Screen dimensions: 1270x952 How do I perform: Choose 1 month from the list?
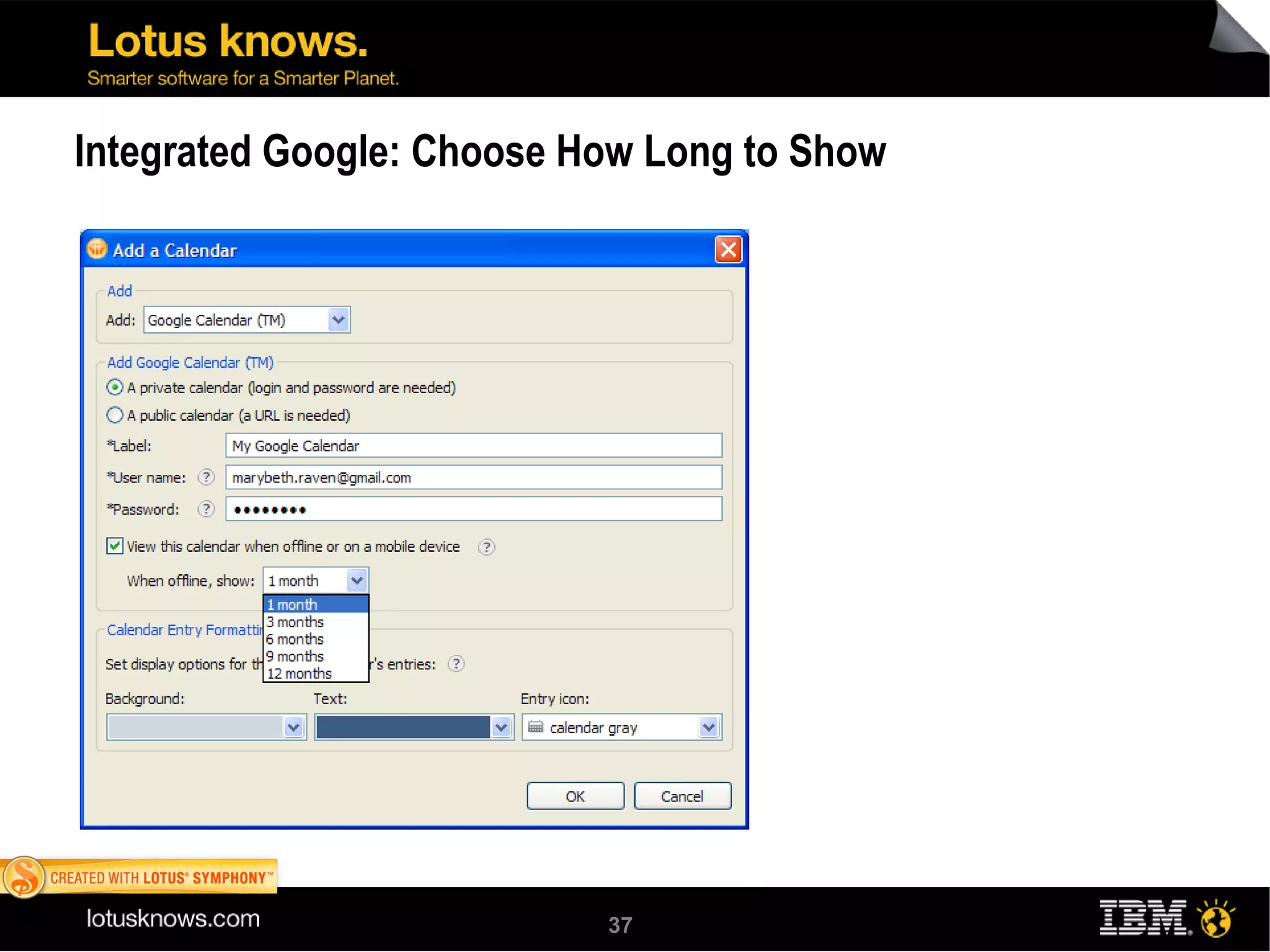click(316, 604)
